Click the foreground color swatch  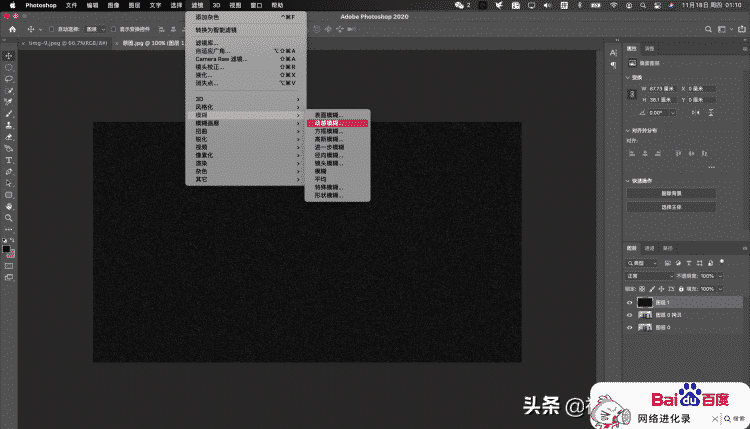(x=6, y=249)
